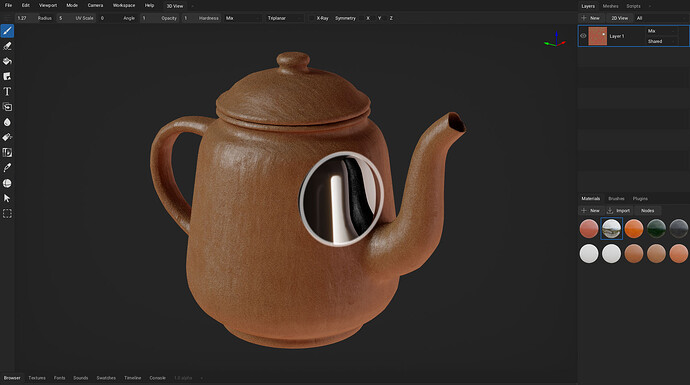Select the Bake sphere tool
Screen dimensions: 690x385
[7, 183]
